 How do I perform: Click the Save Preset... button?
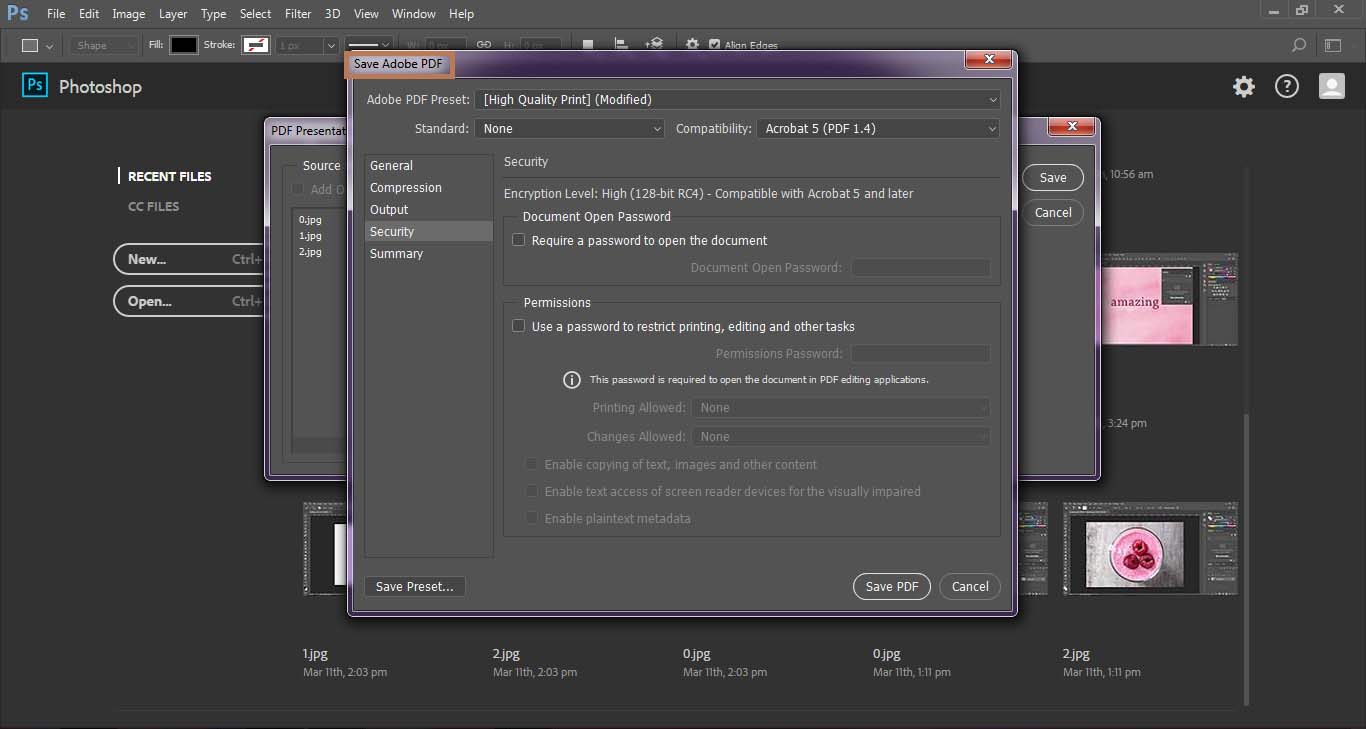coord(415,587)
